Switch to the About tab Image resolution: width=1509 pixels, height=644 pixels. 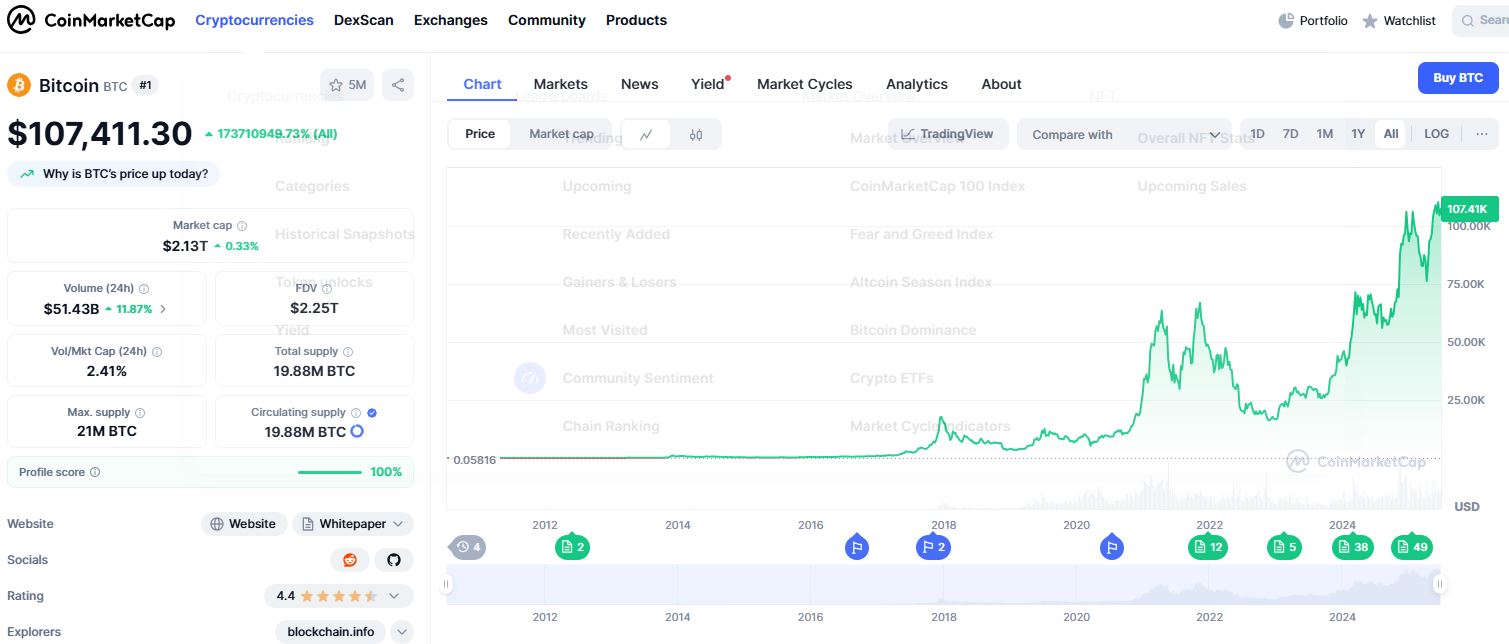[x=1001, y=84]
